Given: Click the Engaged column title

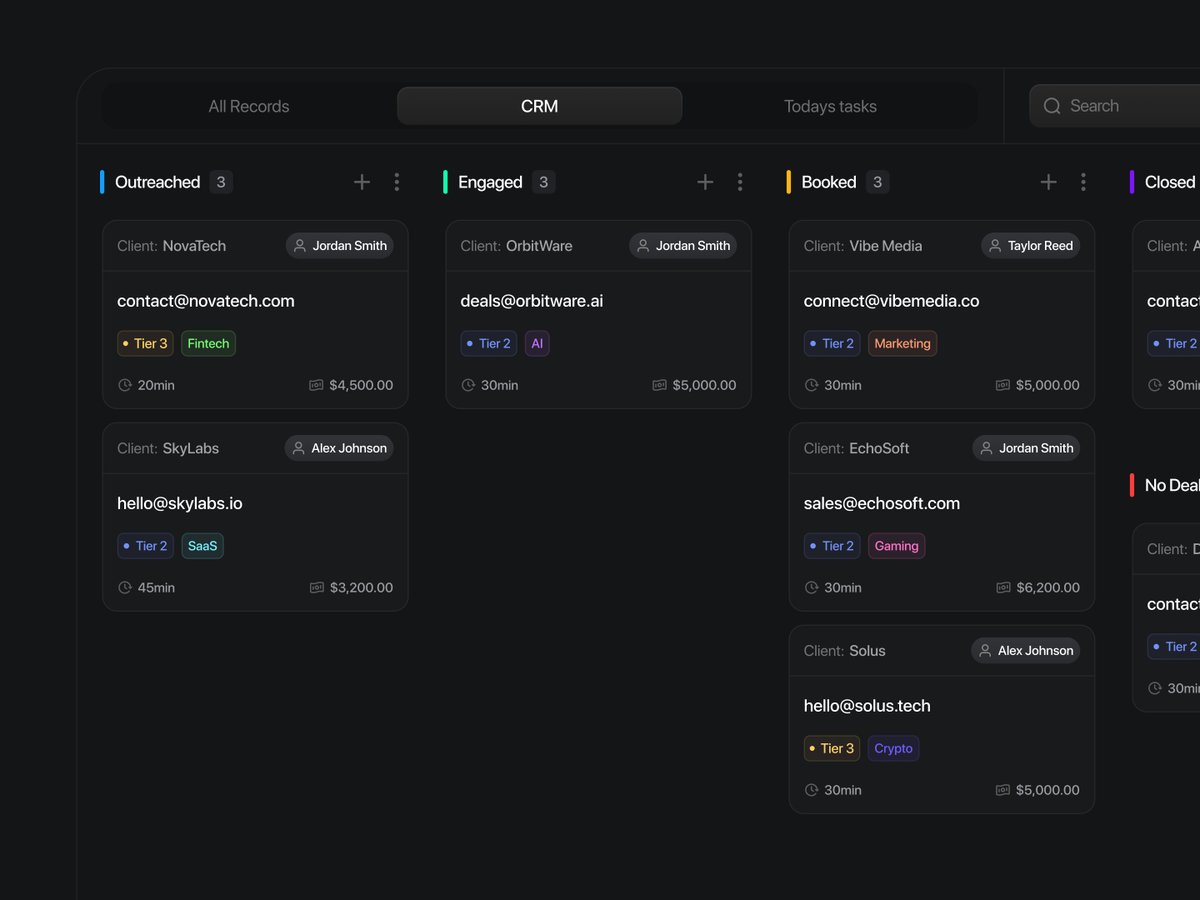Looking at the screenshot, I should [490, 182].
